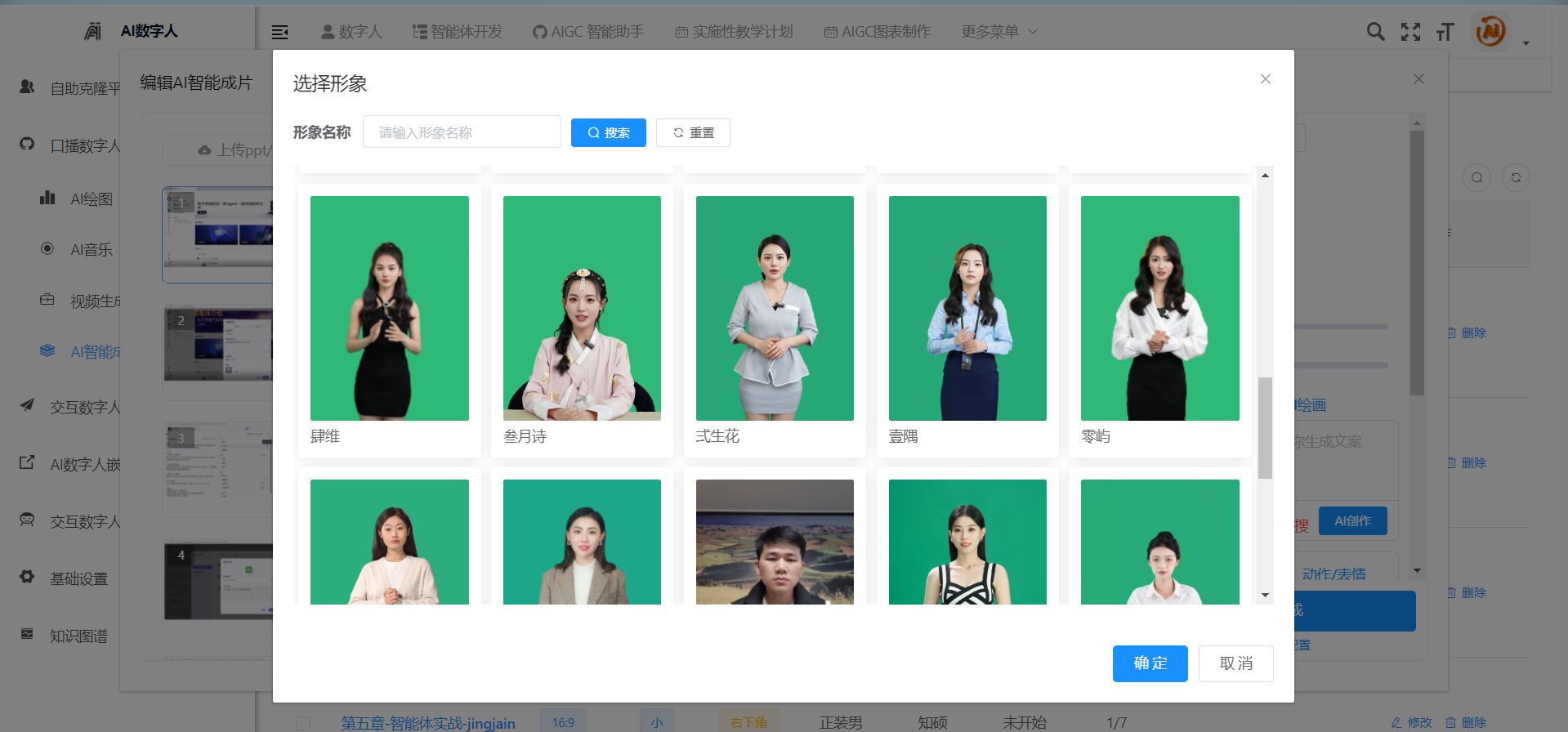Close the 选择形象 dialog

pos(1265,79)
